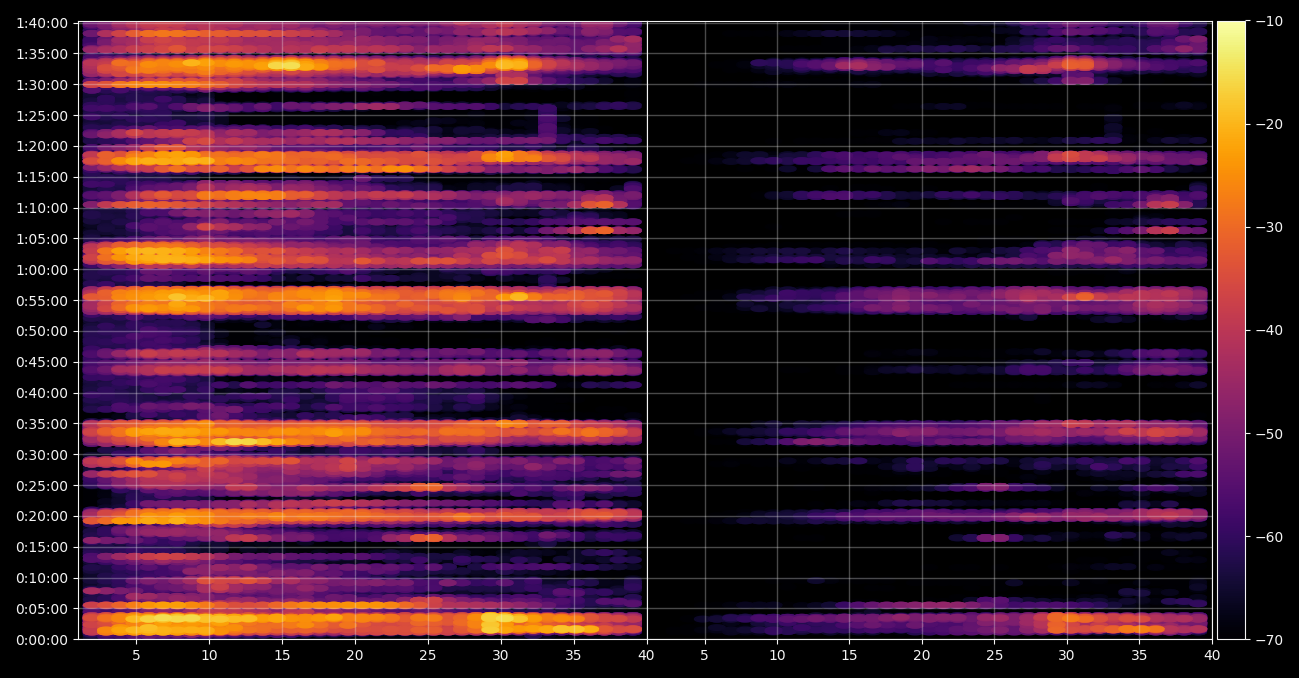Image resolution: width=1299 pixels, height=678 pixels.
Task: Click the 0:20:00 time axis label
Action: 42,516
